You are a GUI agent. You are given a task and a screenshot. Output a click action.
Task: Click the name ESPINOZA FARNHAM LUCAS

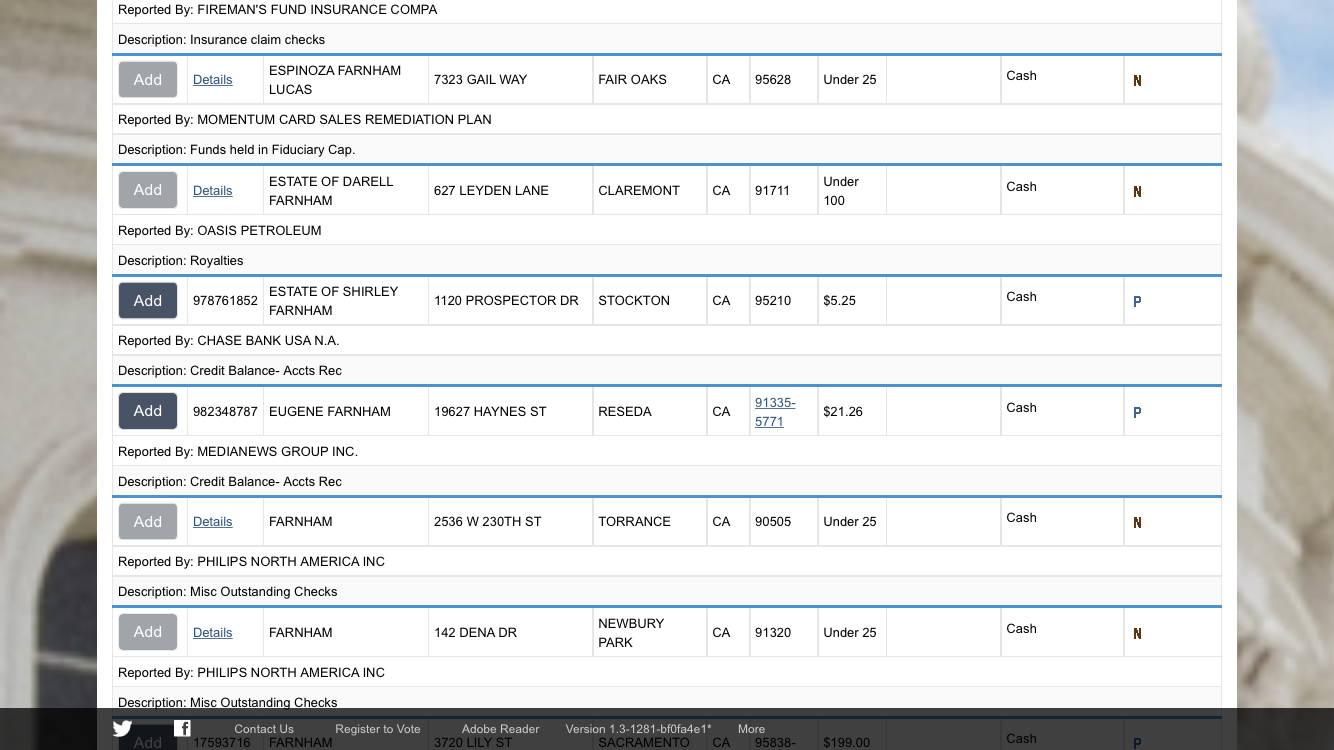click(335, 80)
